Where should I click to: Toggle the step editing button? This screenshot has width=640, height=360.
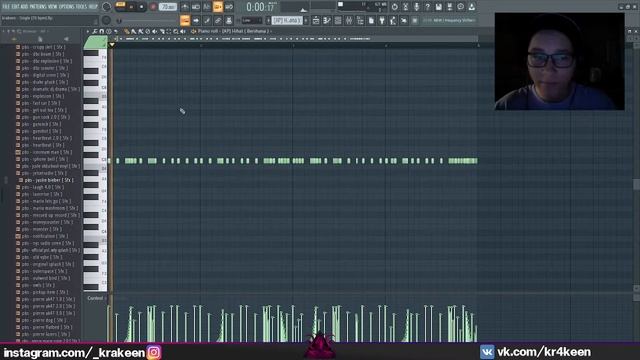pos(207,20)
